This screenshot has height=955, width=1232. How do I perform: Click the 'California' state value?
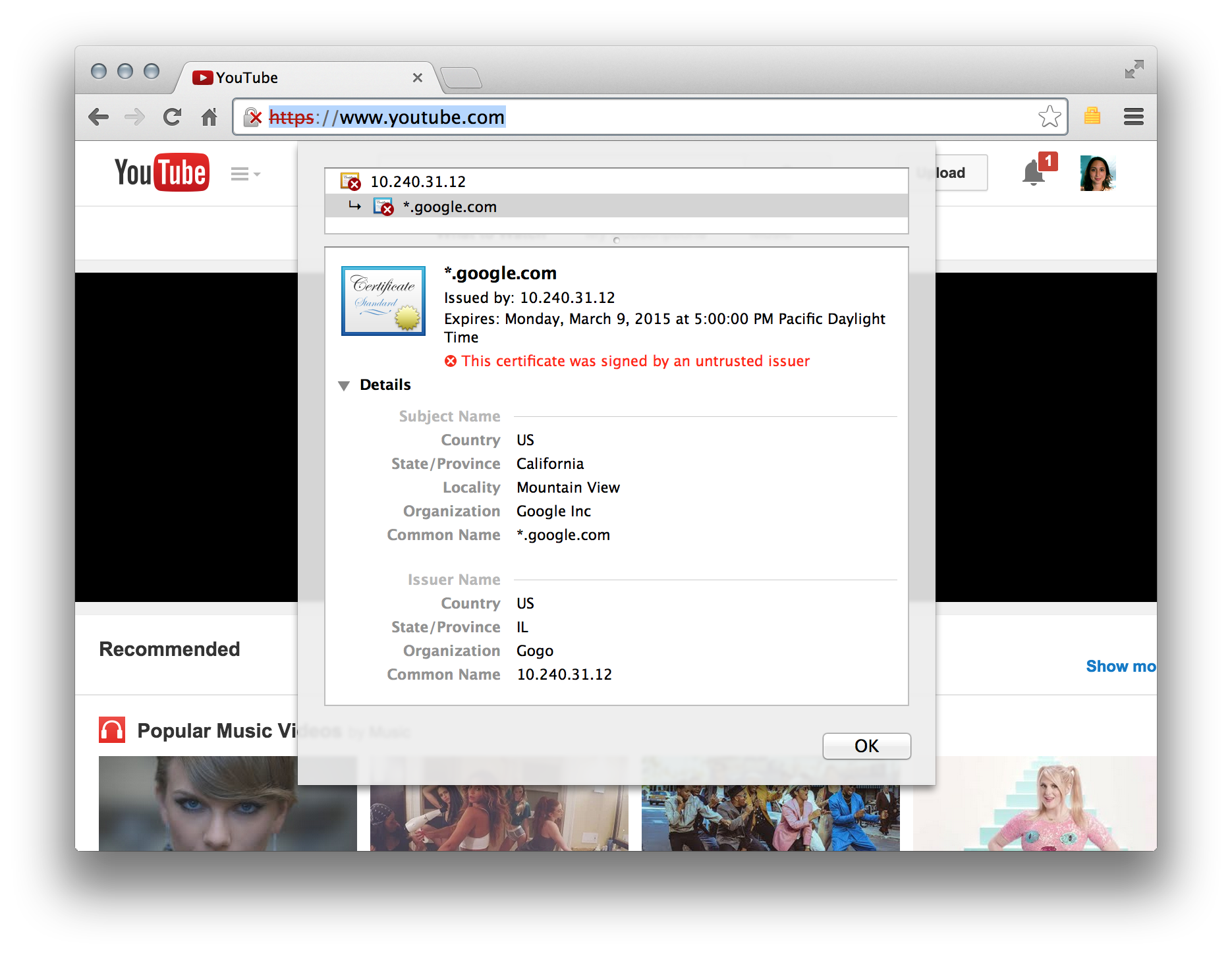tap(551, 464)
